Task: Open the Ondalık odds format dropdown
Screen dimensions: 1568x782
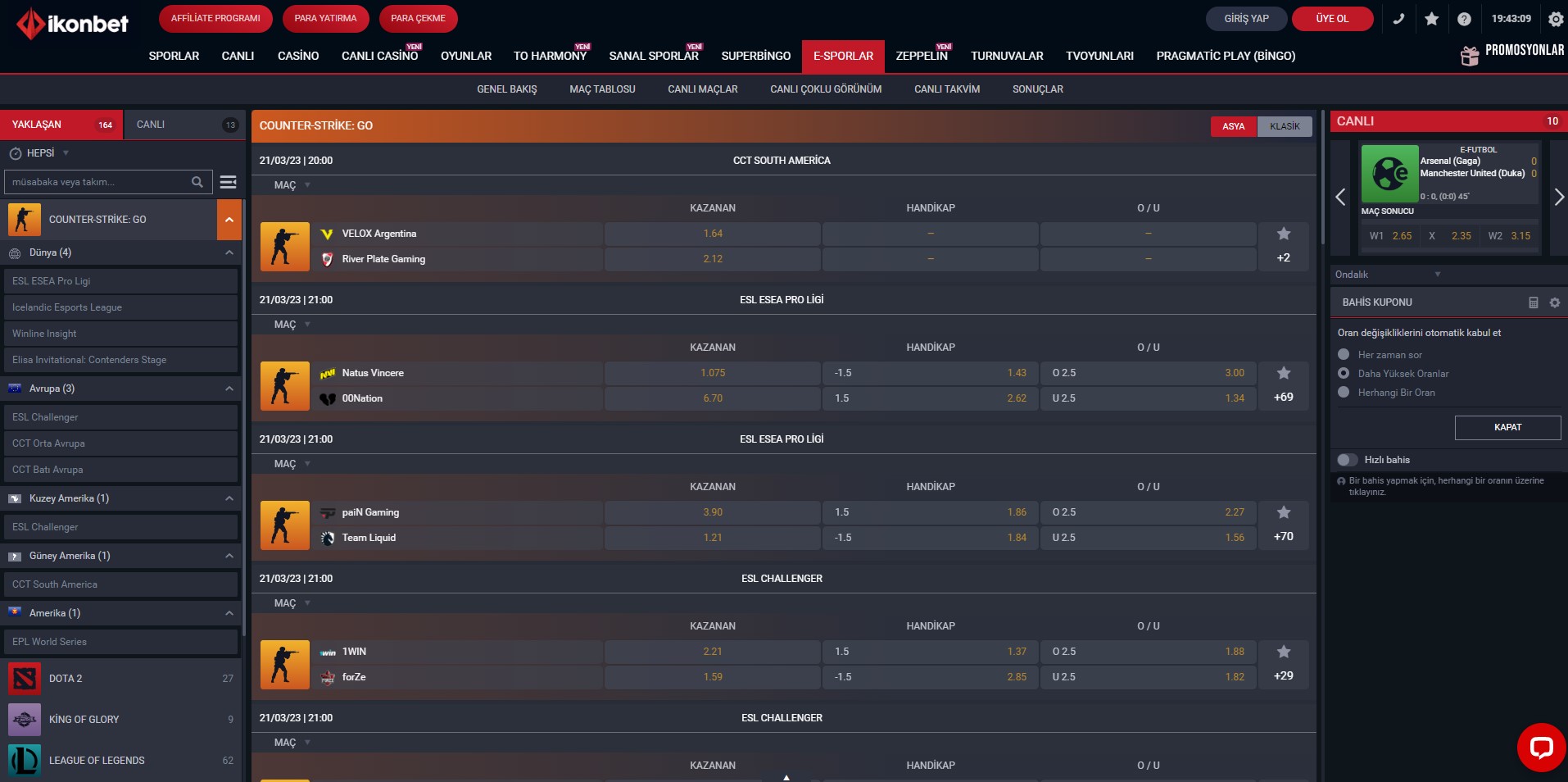Action: click(1387, 275)
